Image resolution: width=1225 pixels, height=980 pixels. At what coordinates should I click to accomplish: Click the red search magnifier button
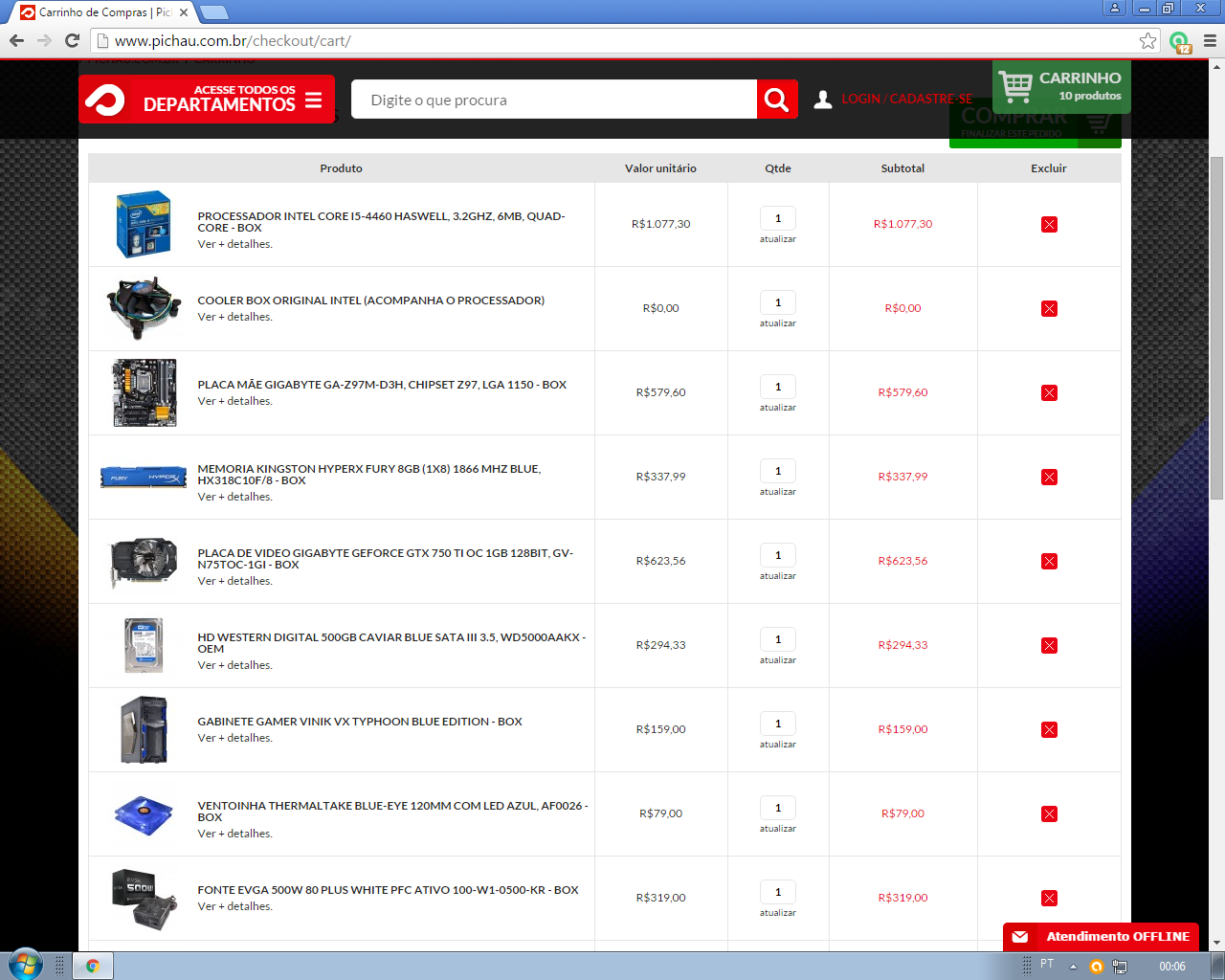777,100
